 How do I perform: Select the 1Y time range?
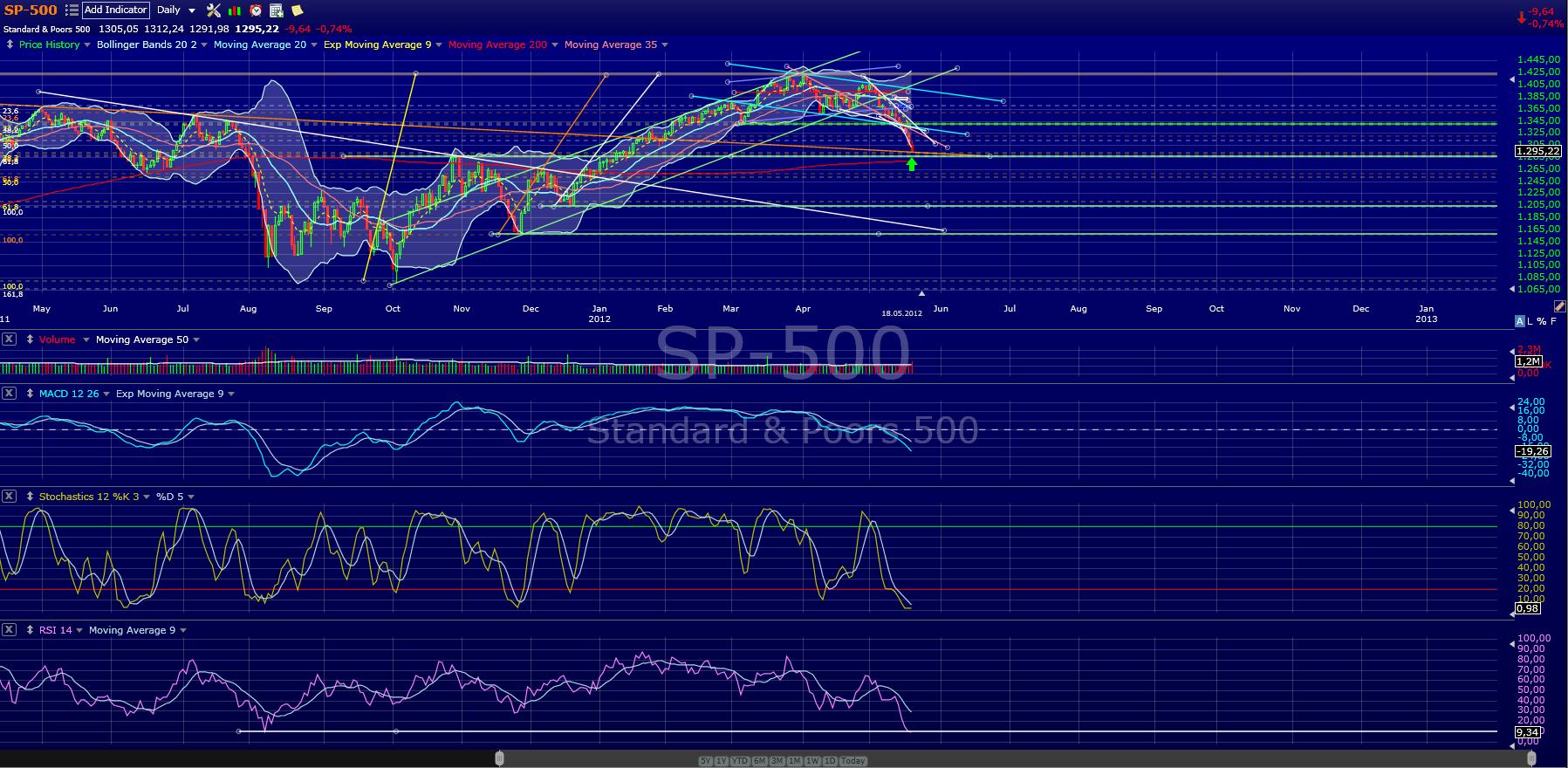coord(721,761)
